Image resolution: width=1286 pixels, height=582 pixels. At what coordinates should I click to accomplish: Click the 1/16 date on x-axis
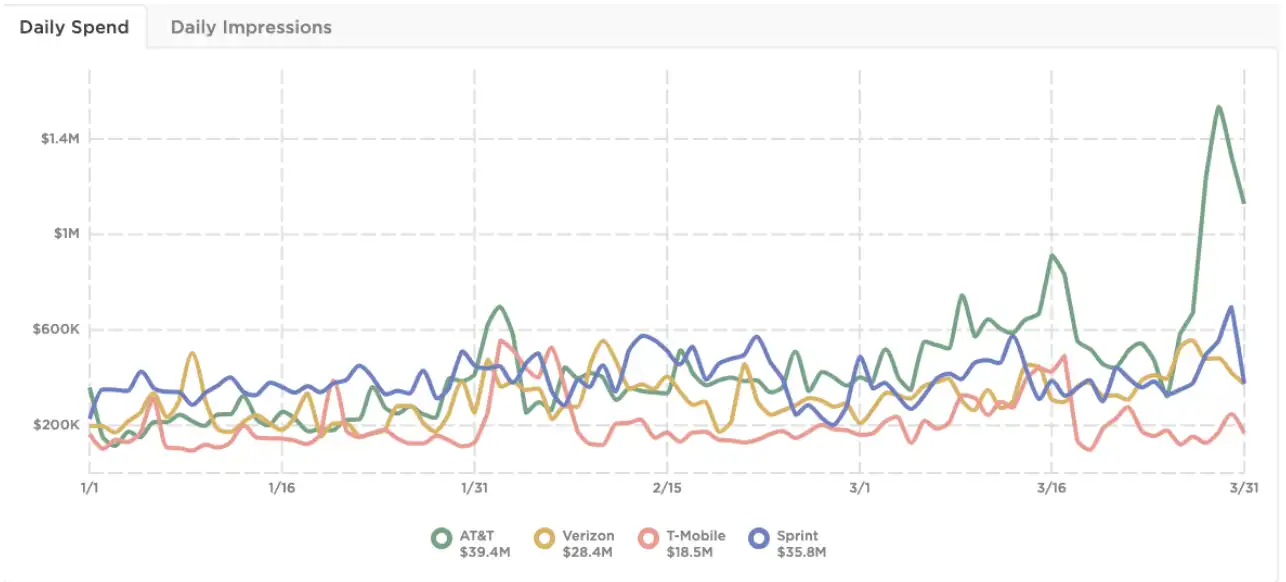(282, 487)
